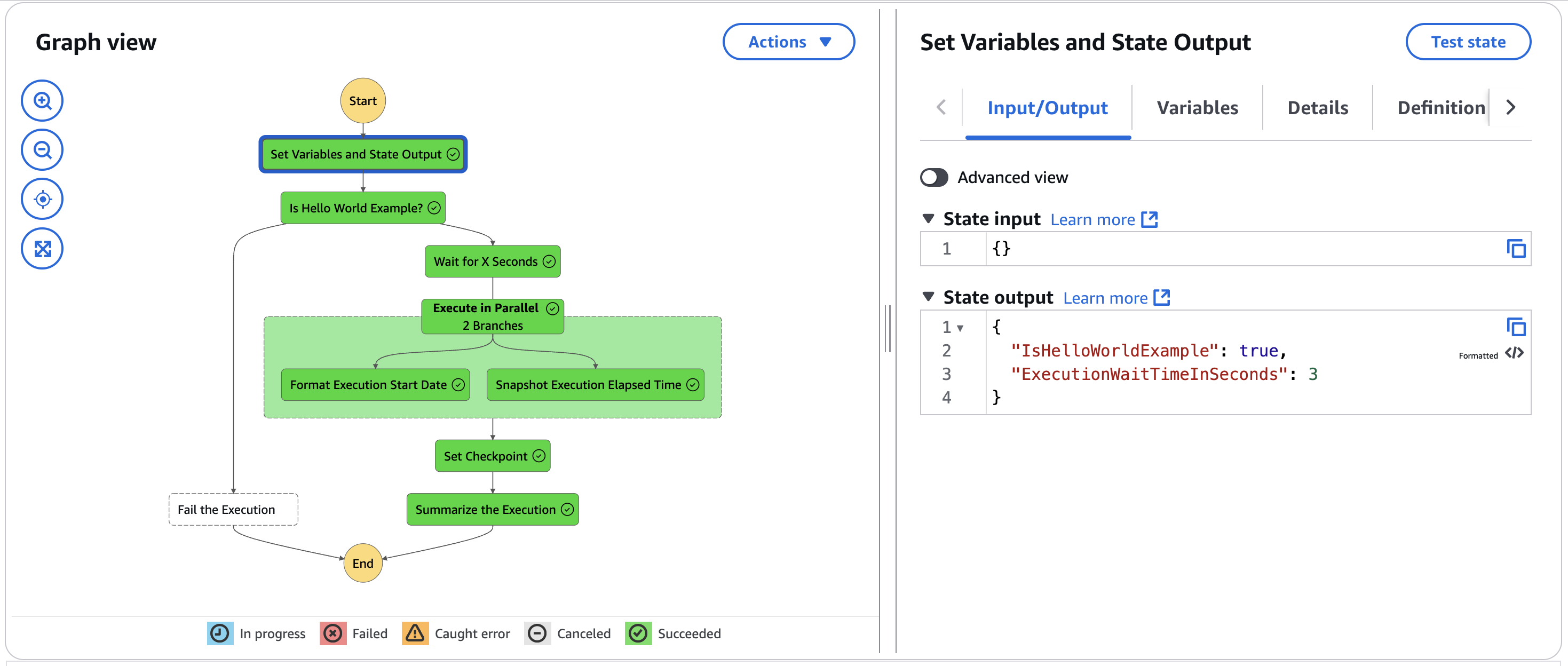The height and width of the screenshot is (666, 1568).
Task: Click the Test state button
Action: pos(1468,42)
